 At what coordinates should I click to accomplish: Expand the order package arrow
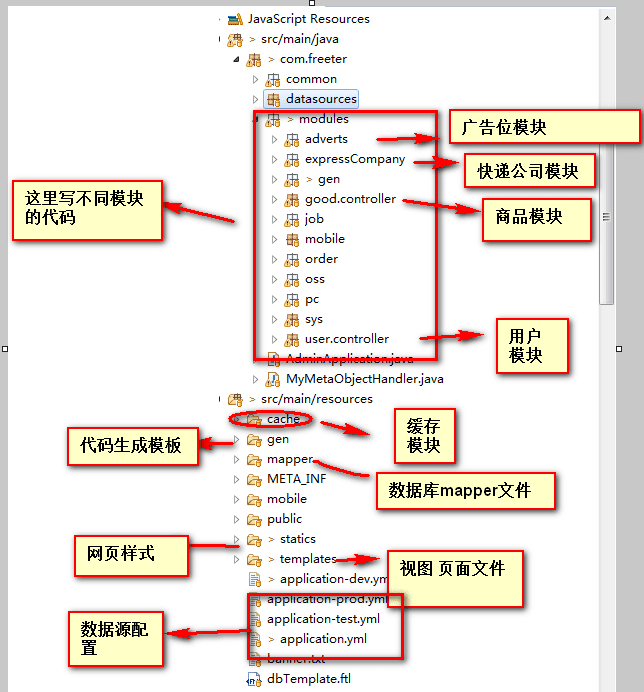pyautogui.click(x=274, y=260)
